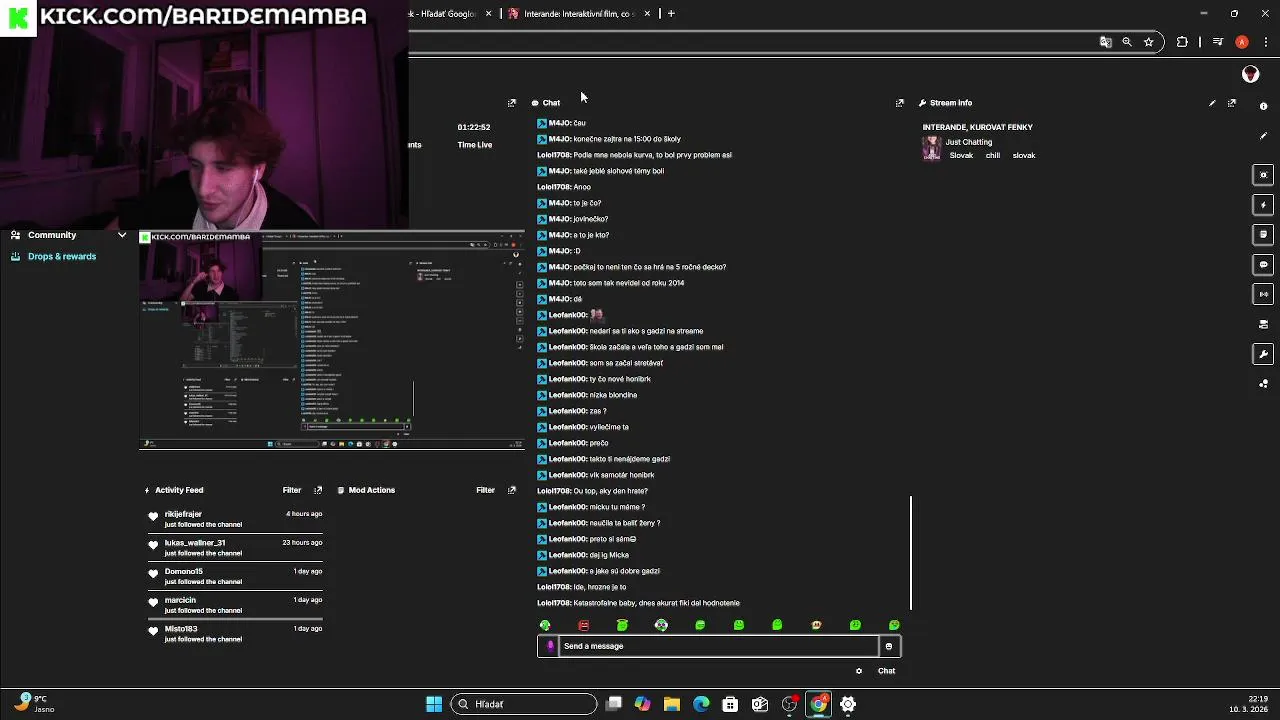
Task: Click the brown monkey-face emote
Action: (x=816, y=625)
